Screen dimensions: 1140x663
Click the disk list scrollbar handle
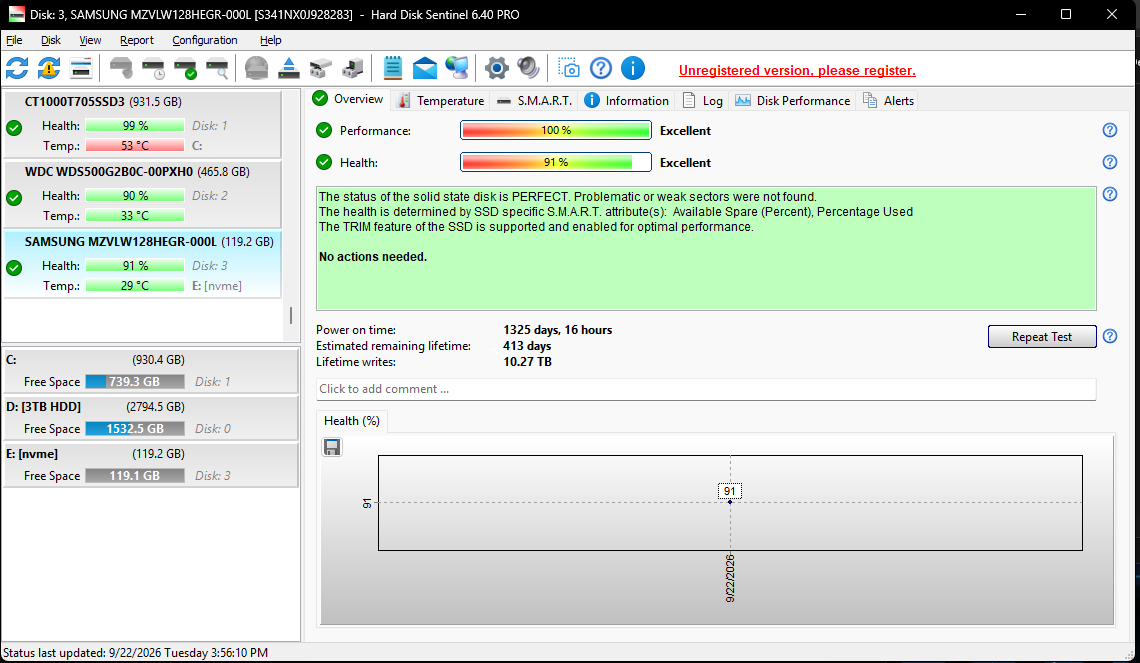291,316
